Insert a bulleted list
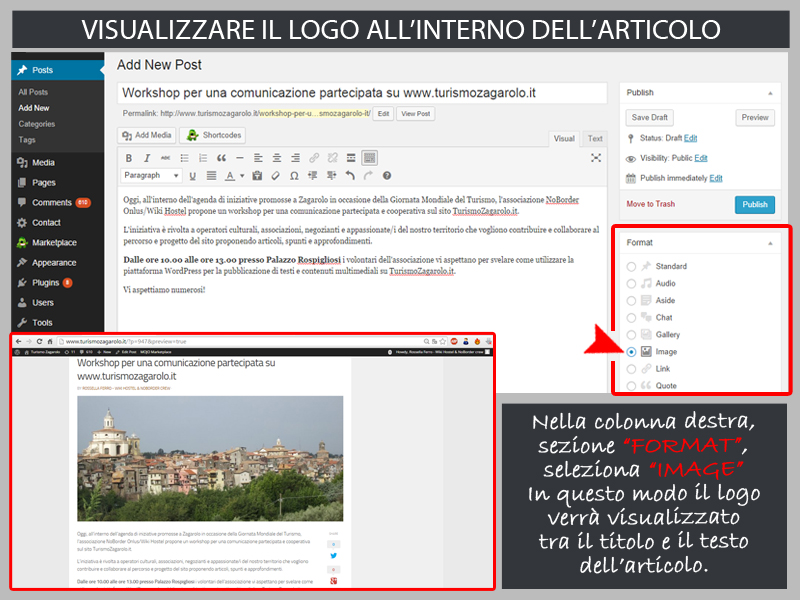This screenshot has height=600, width=800. tap(184, 158)
